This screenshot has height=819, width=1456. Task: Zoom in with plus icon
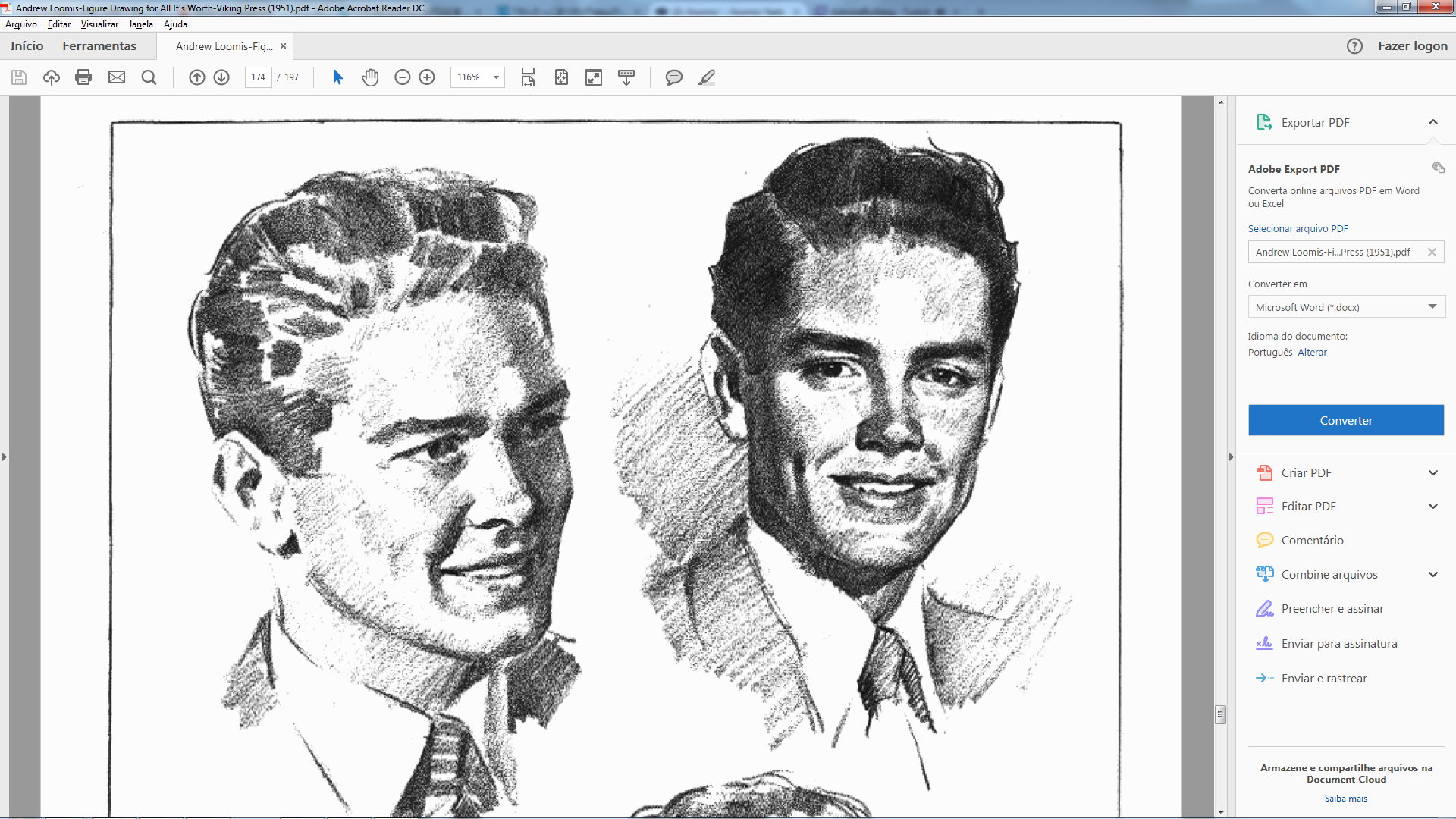click(427, 77)
